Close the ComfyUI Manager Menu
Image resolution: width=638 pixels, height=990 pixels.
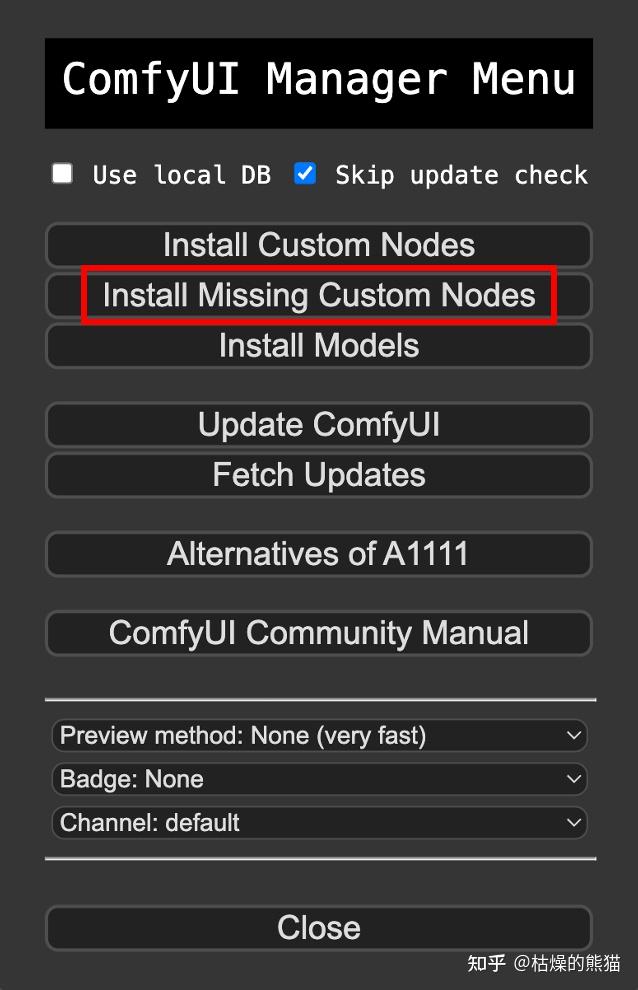point(319,928)
